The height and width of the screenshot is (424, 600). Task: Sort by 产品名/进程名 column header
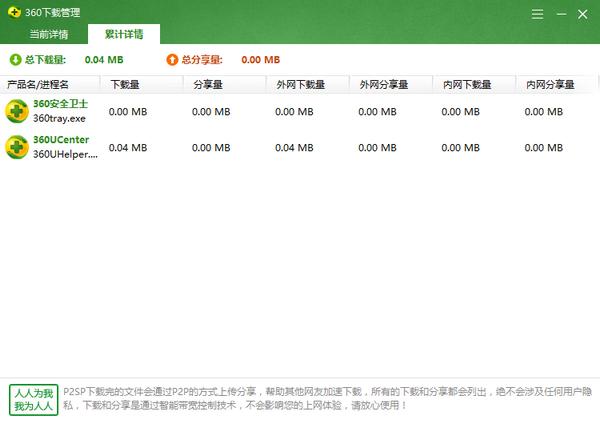[50, 84]
